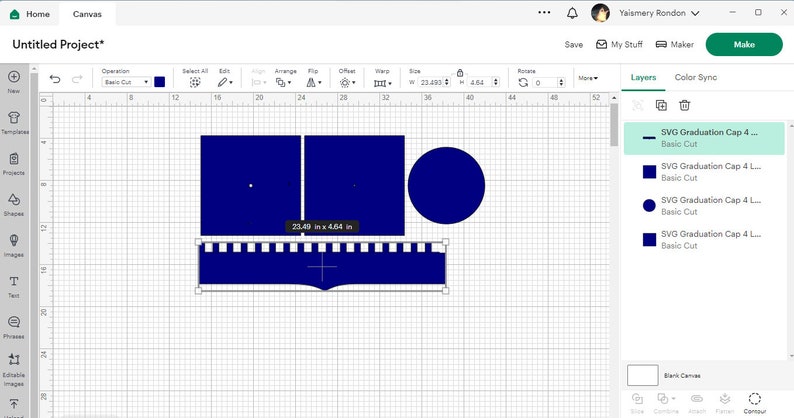This screenshot has height=418, width=794.
Task: Click the Group icon in Layers panel
Action: point(638,105)
